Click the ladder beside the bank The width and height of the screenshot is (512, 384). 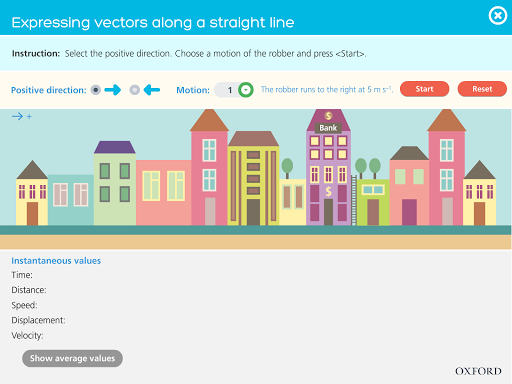click(354, 200)
